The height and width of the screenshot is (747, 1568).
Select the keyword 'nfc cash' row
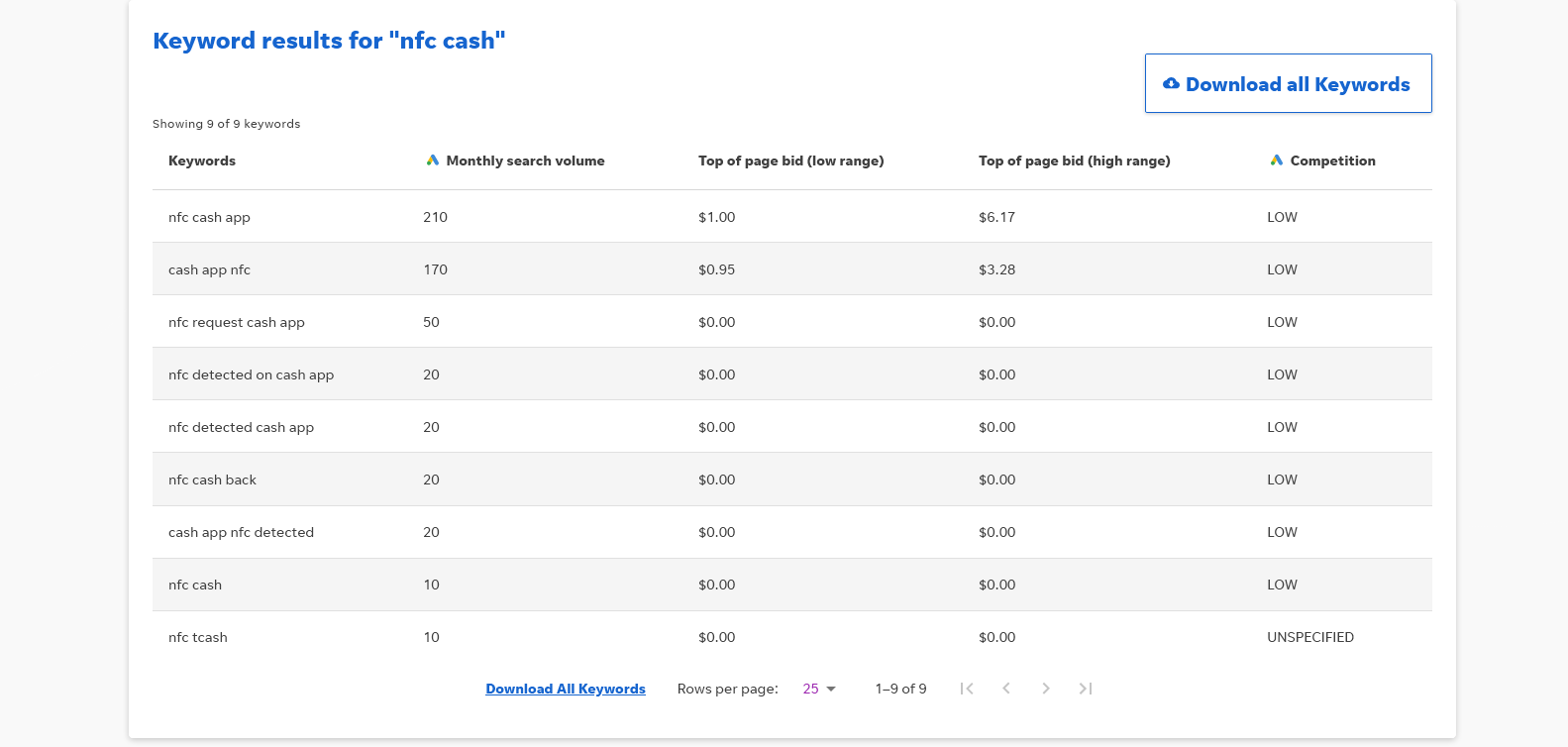[x=792, y=585]
